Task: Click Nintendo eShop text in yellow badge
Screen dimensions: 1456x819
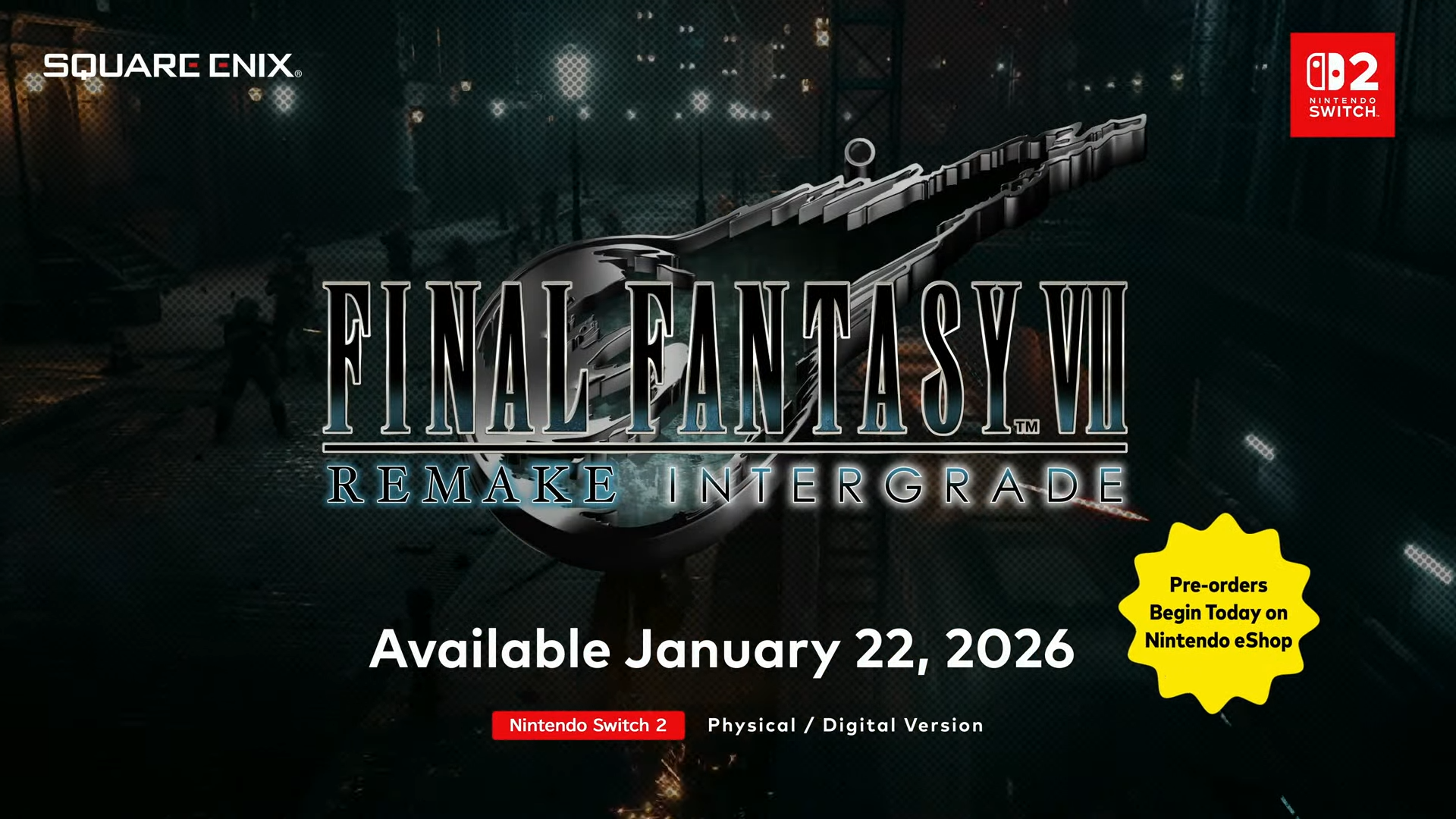Action: pos(1219,641)
